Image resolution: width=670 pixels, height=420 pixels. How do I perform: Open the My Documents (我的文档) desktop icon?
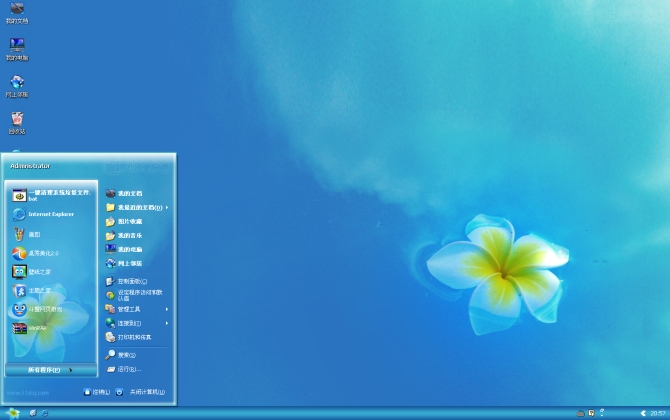17,13
